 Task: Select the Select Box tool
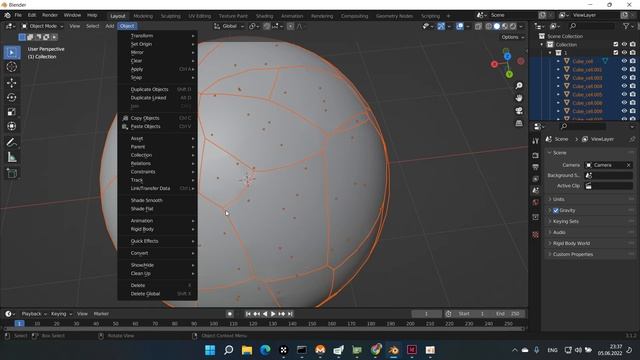tap(11, 53)
